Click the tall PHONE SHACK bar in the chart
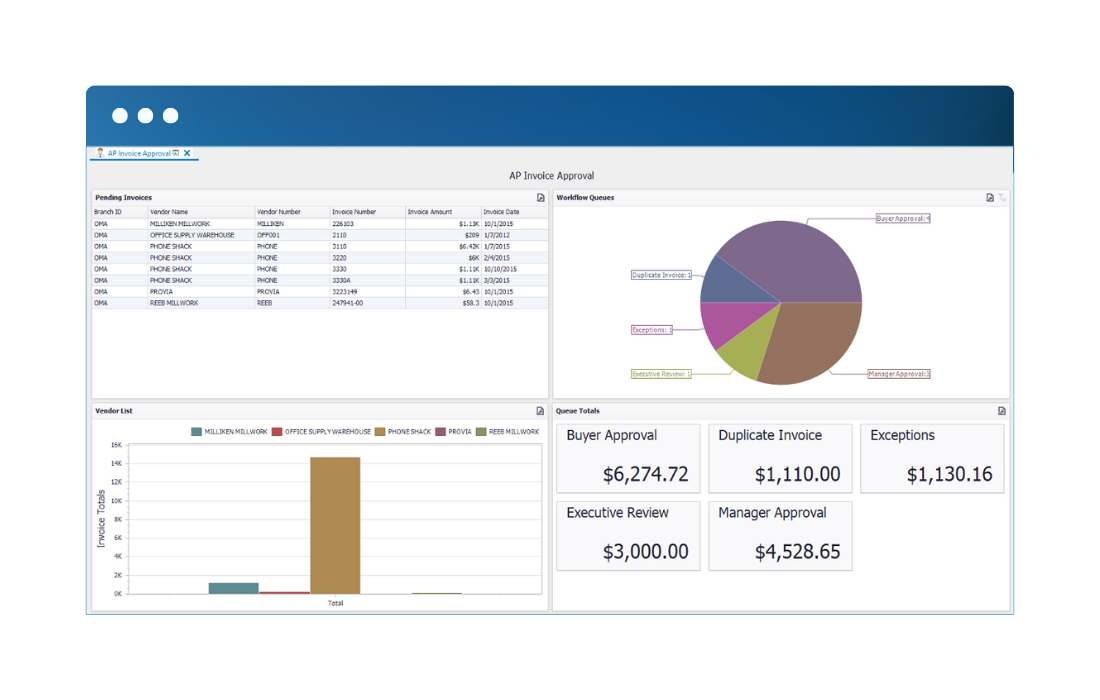The height and width of the screenshot is (700, 1100). coord(335,525)
